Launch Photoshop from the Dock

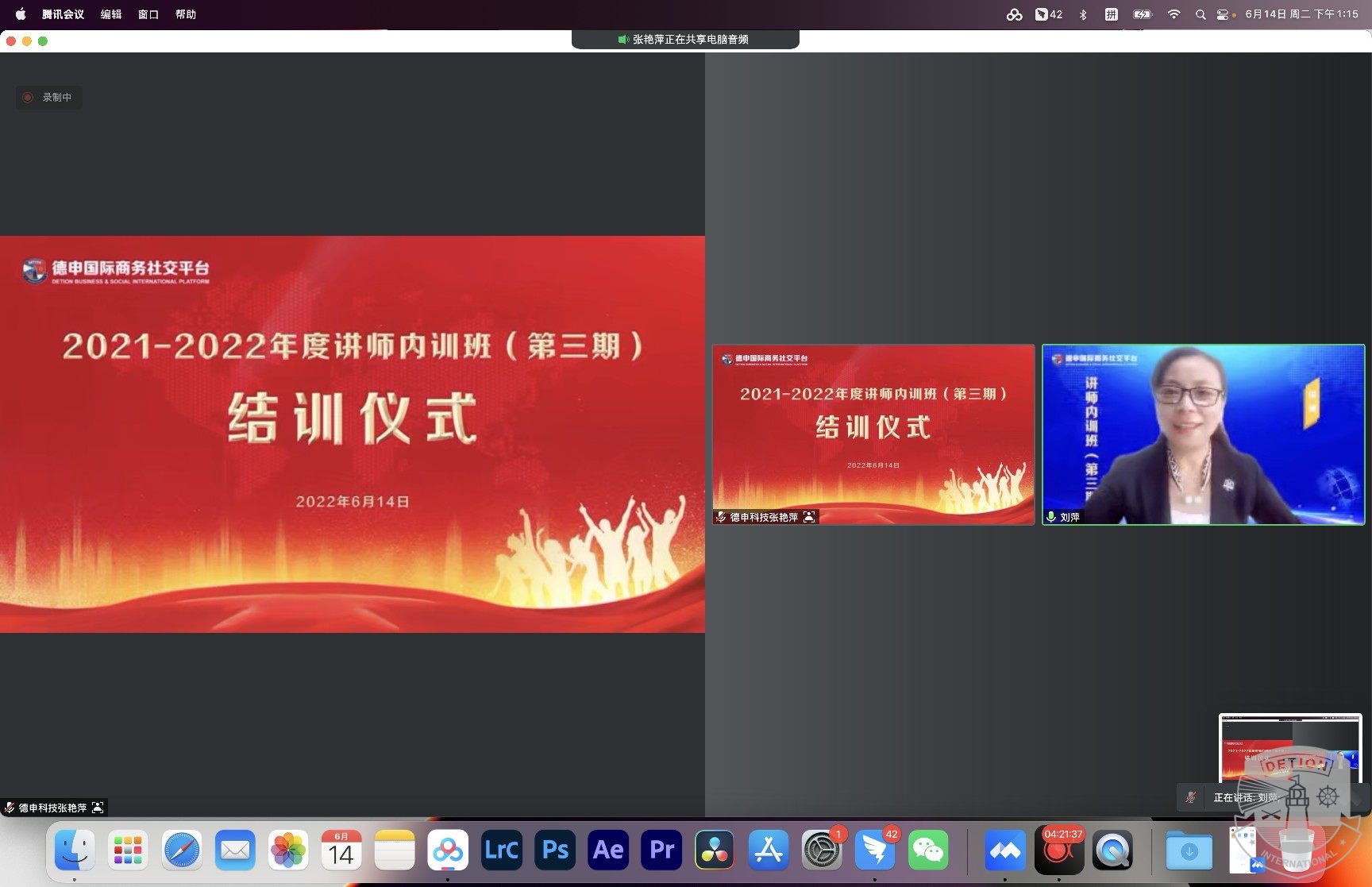(555, 850)
